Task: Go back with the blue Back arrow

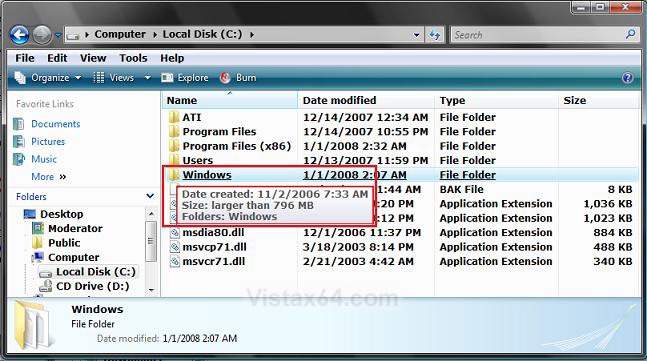Action: 19,35
